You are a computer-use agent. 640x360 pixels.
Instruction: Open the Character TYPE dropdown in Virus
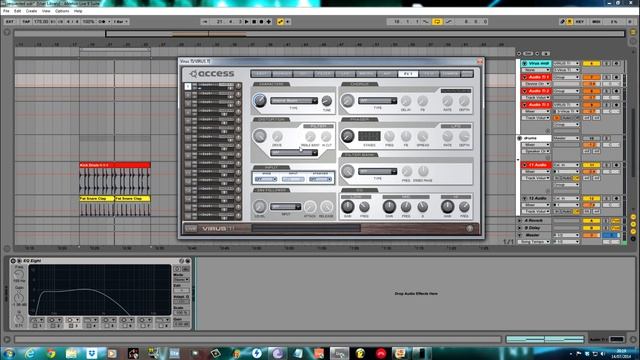(x=293, y=101)
